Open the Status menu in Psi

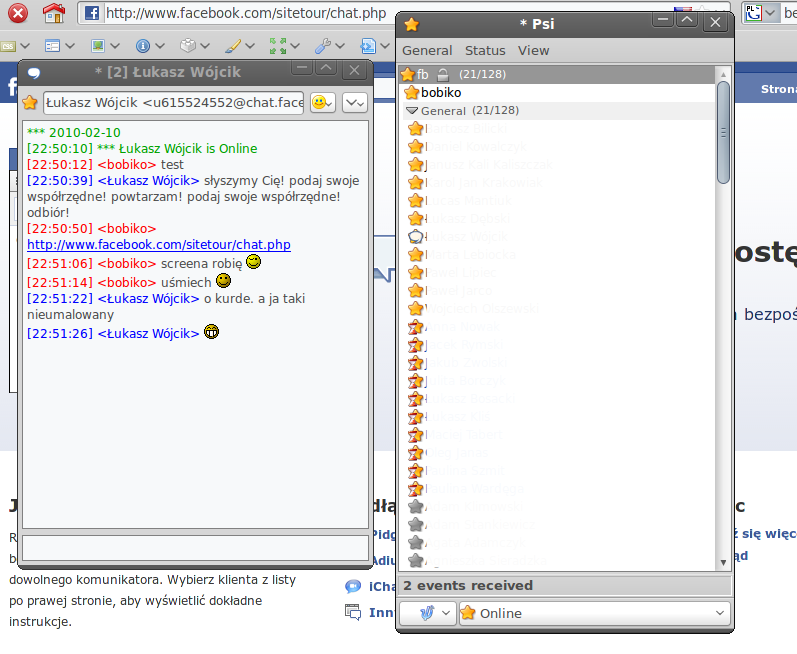485,50
